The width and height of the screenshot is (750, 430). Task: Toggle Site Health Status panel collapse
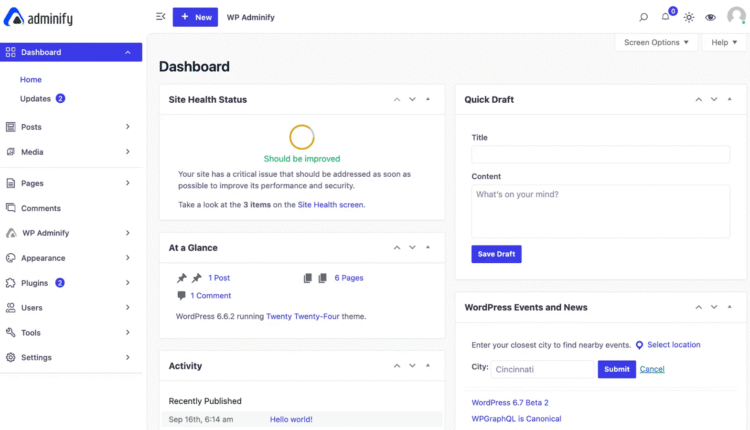point(428,99)
